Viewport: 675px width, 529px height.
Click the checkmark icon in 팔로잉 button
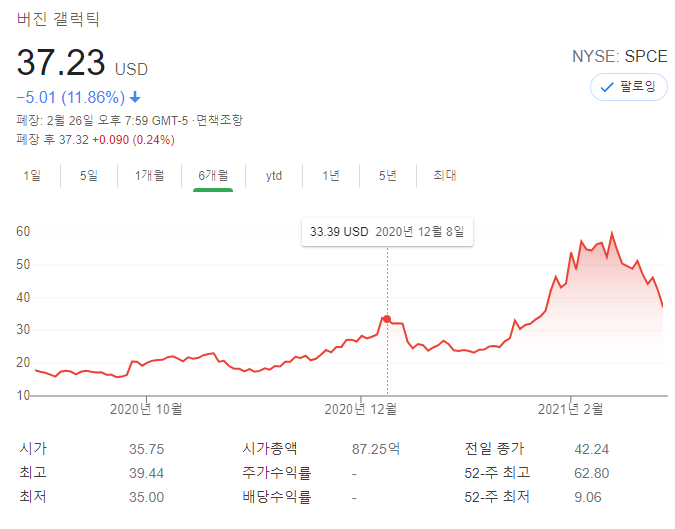click(607, 87)
